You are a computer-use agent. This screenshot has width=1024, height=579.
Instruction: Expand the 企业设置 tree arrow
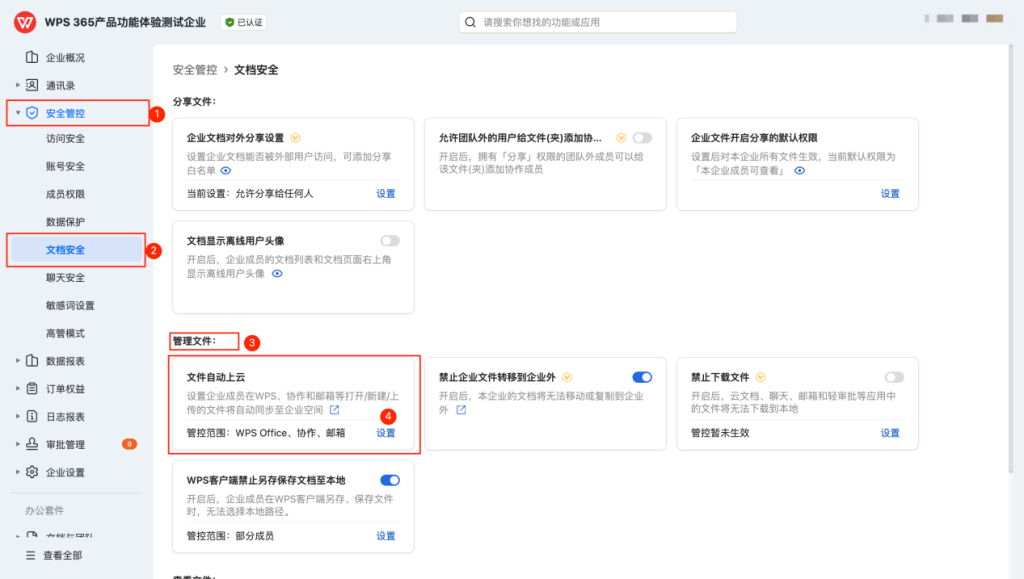coord(18,472)
